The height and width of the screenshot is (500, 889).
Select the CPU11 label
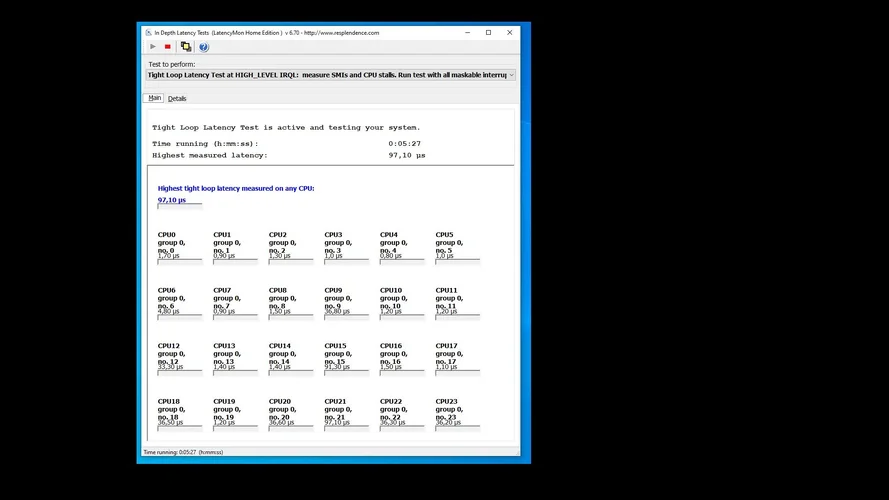click(446, 290)
